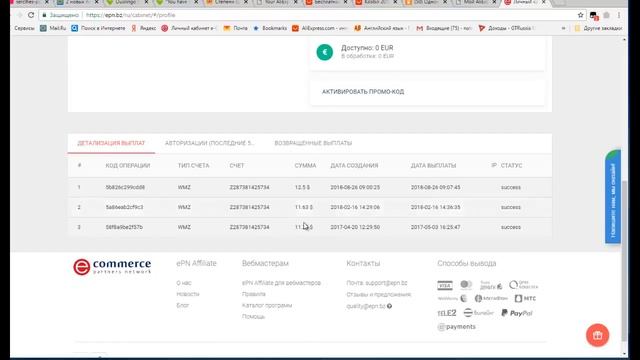Click Доступно: 0 EUR balance text

tap(367, 48)
